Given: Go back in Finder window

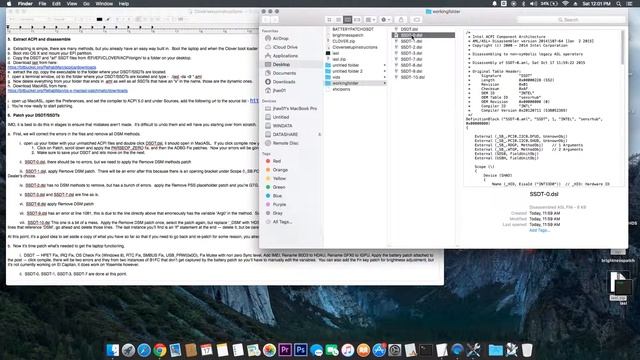Looking at the screenshot, I should click(x=266, y=20).
